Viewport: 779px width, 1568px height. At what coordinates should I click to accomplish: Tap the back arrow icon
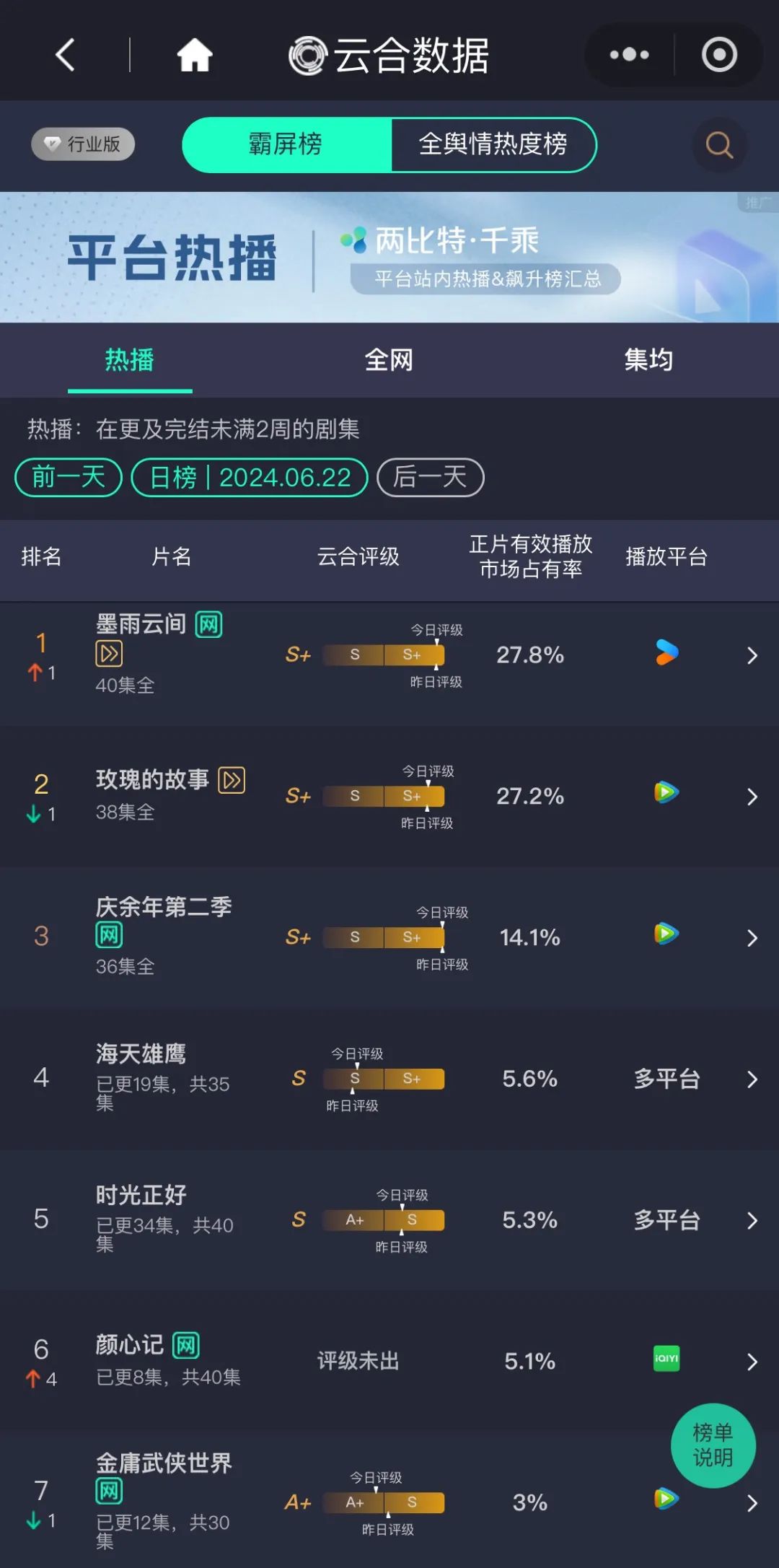(65, 55)
